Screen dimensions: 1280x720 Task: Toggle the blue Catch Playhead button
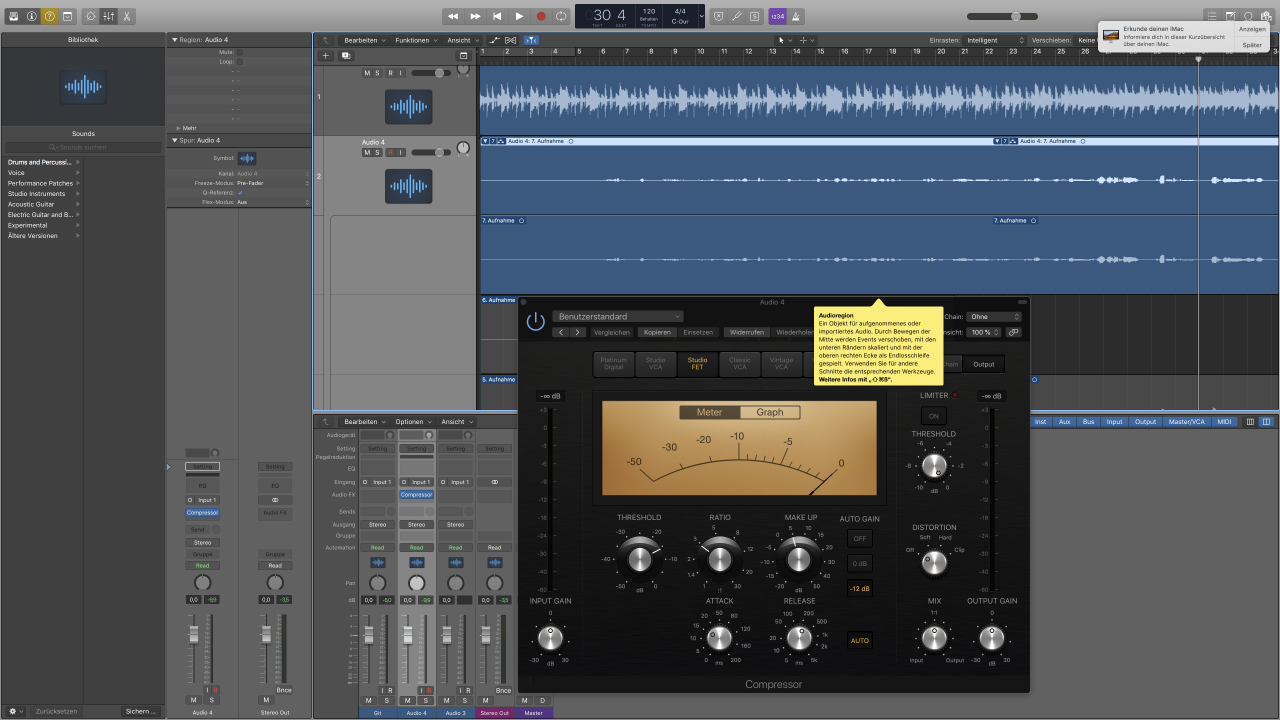coord(531,40)
